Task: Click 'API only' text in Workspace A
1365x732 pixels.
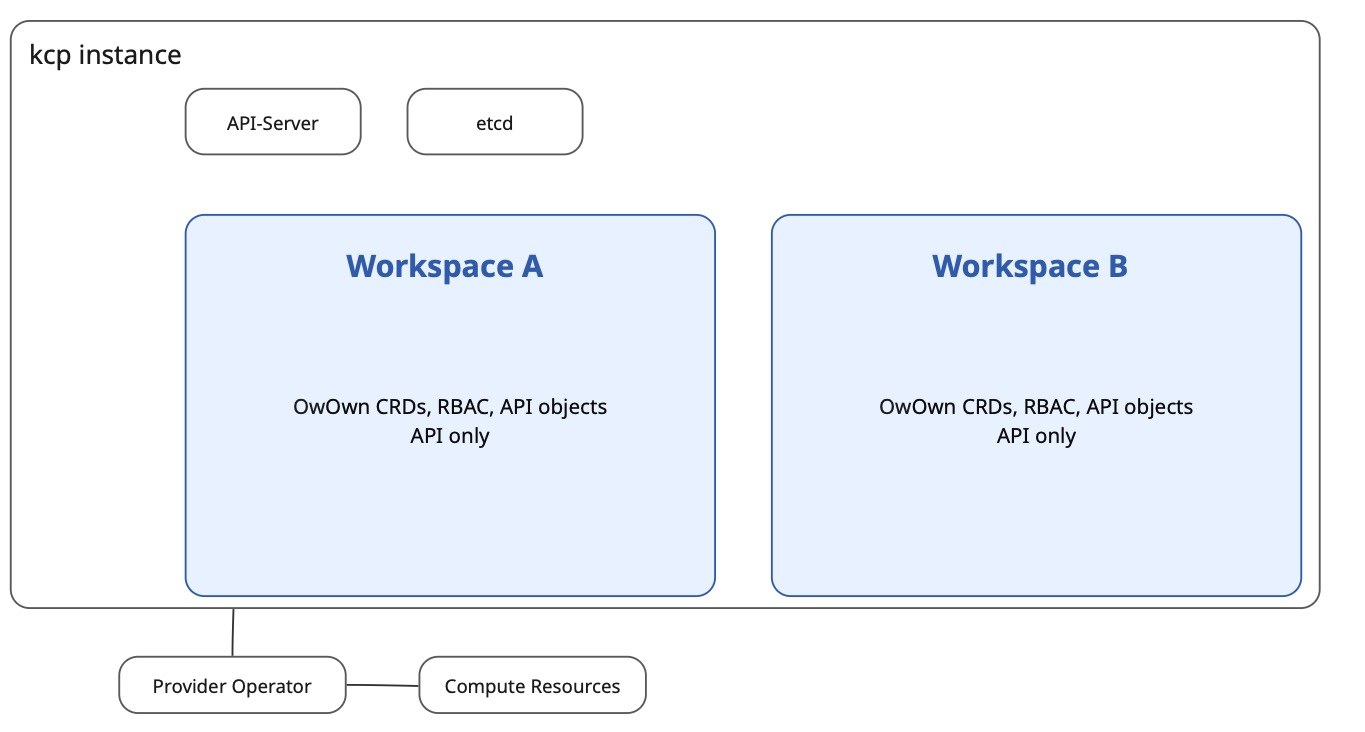Action: tap(450, 436)
